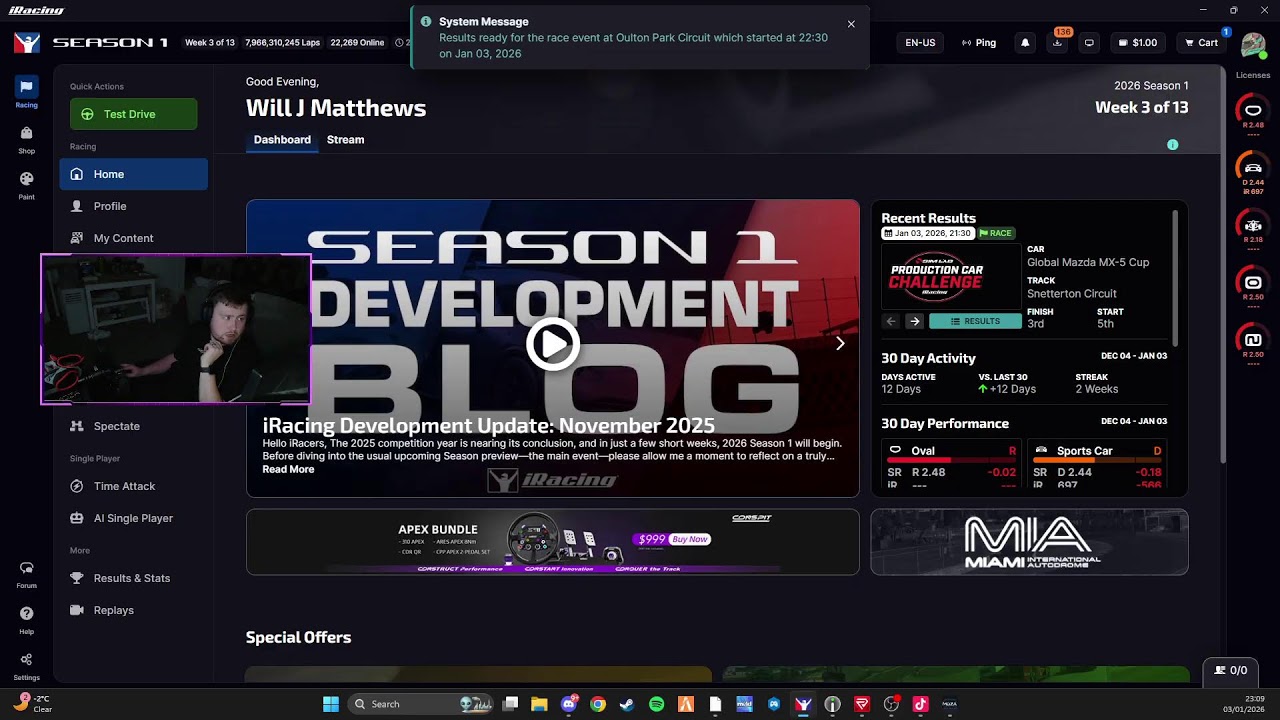Open Spectate in the sidebar
This screenshot has width=1280, height=720.
(x=134, y=426)
